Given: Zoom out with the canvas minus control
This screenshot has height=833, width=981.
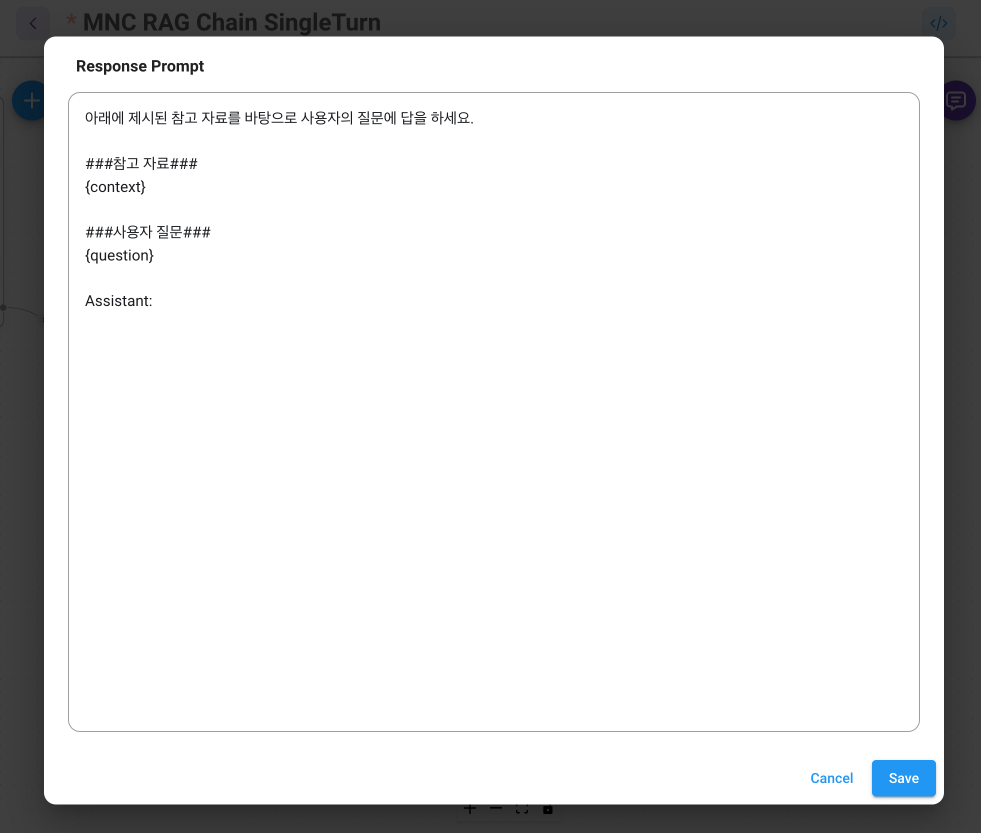Looking at the screenshot, I should (496, 808).
